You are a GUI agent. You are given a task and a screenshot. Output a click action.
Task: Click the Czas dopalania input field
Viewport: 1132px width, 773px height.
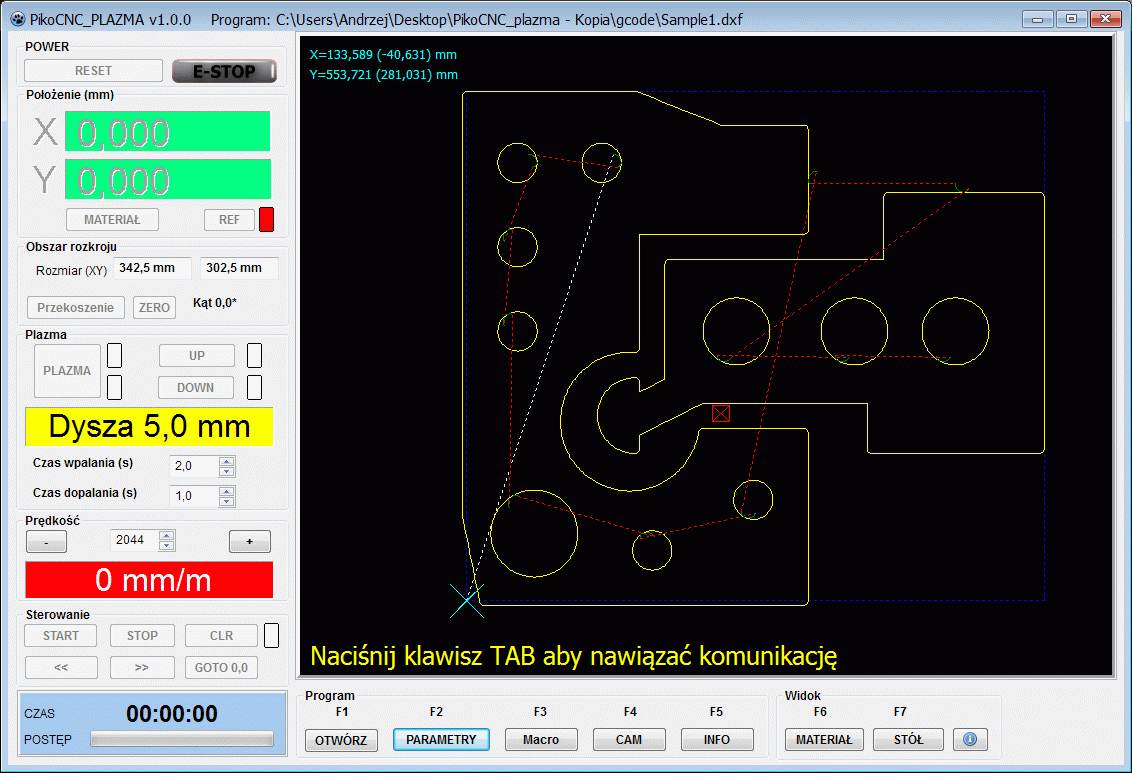(194, 496)
